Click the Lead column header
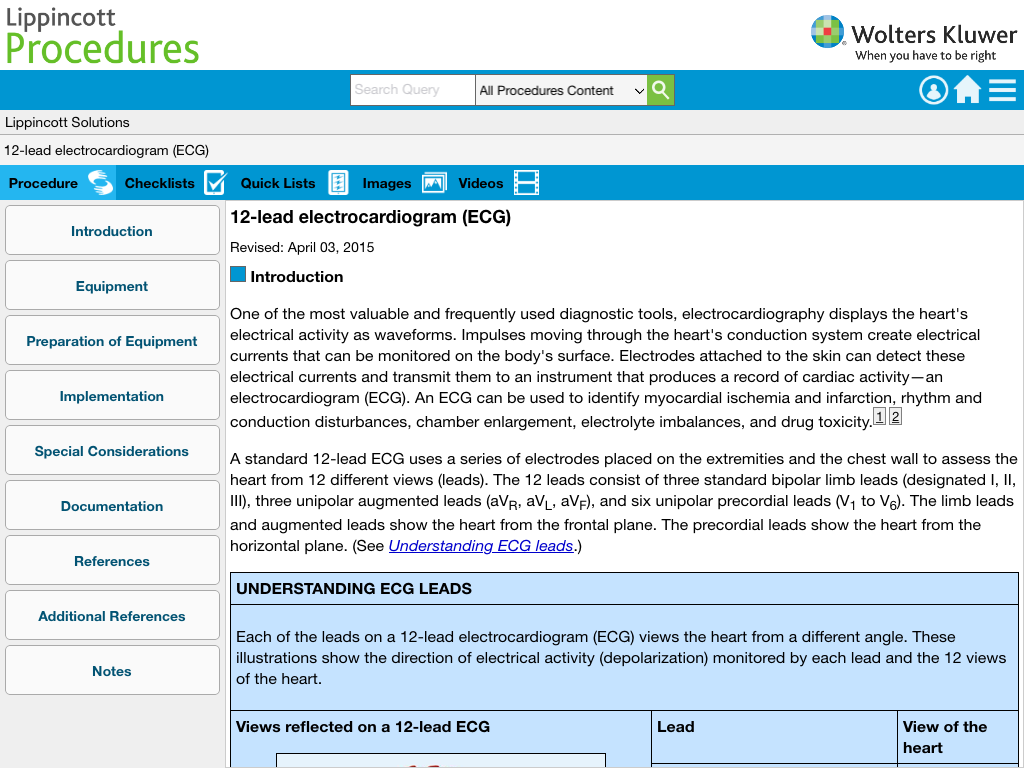The width and height of the screenshot is (1024, 768). (675, 727)
